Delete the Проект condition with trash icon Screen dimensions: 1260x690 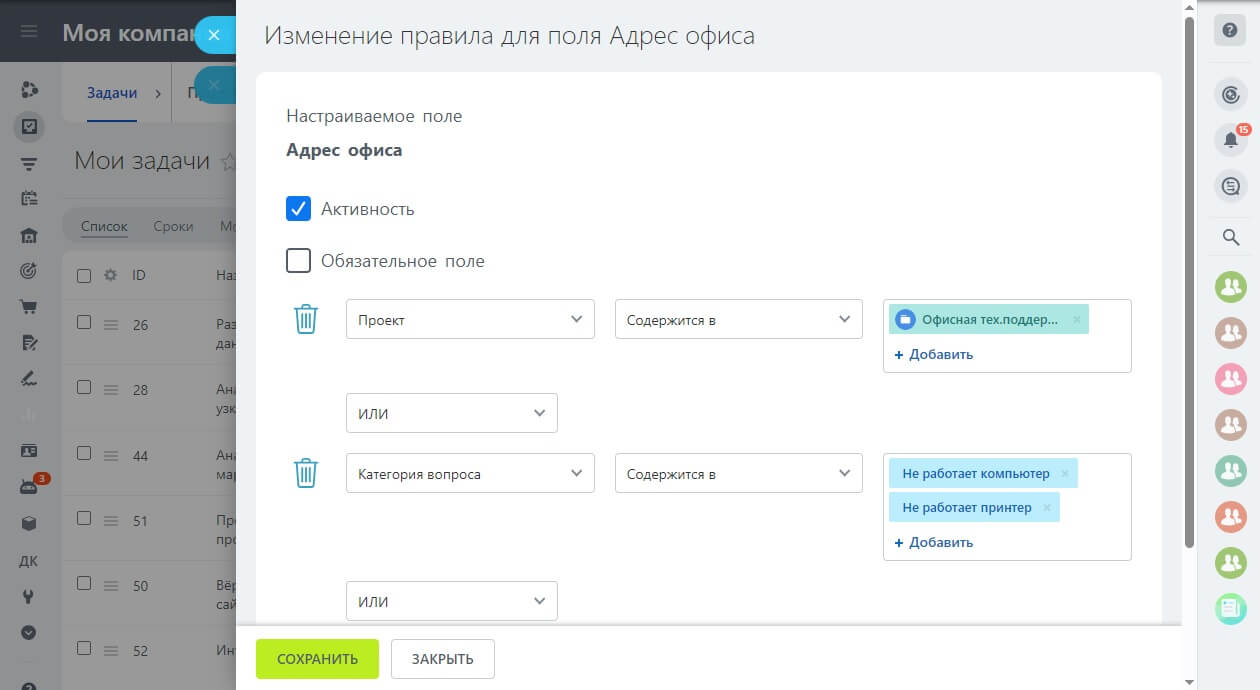(305, 319)
